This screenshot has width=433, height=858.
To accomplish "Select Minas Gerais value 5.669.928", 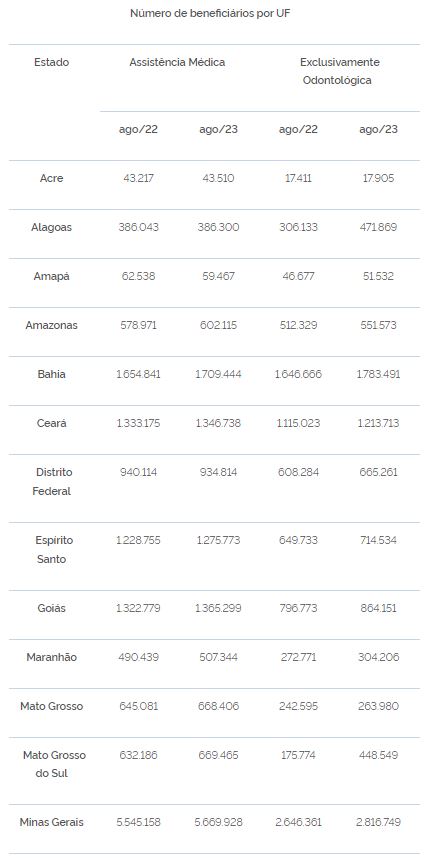I will pos(218,822).
